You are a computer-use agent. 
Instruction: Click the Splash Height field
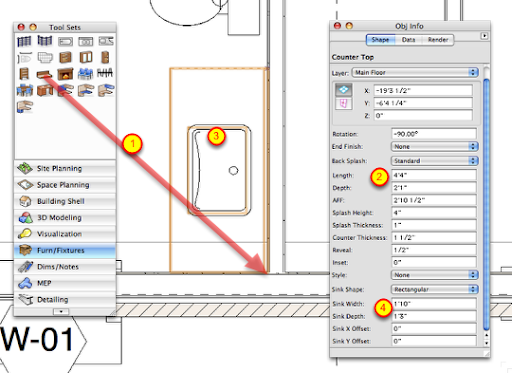[434, 213]
